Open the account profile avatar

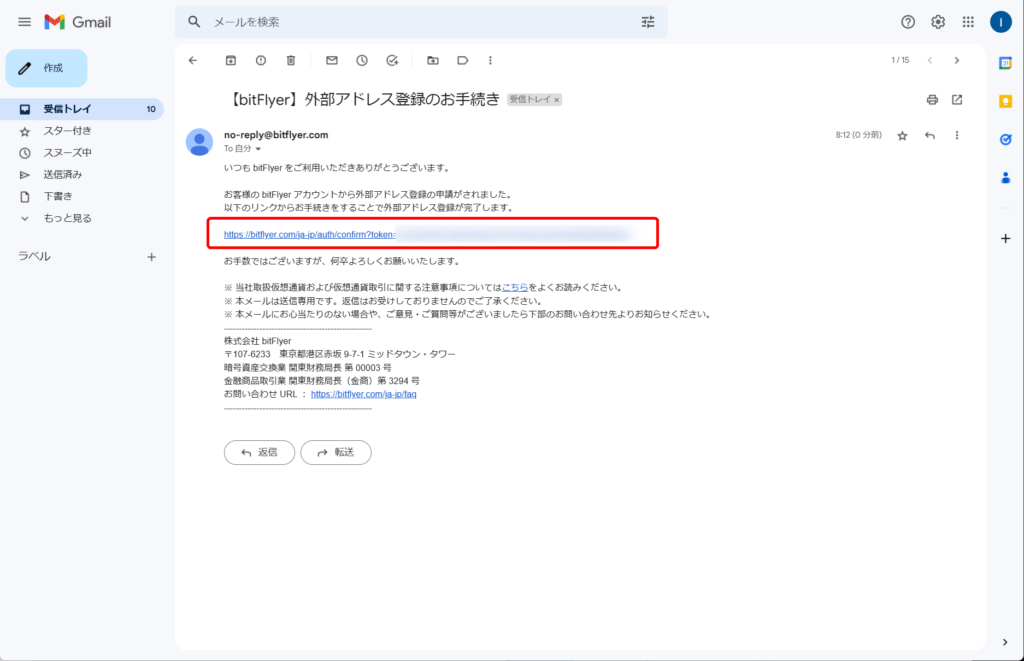pos(1000,22)
